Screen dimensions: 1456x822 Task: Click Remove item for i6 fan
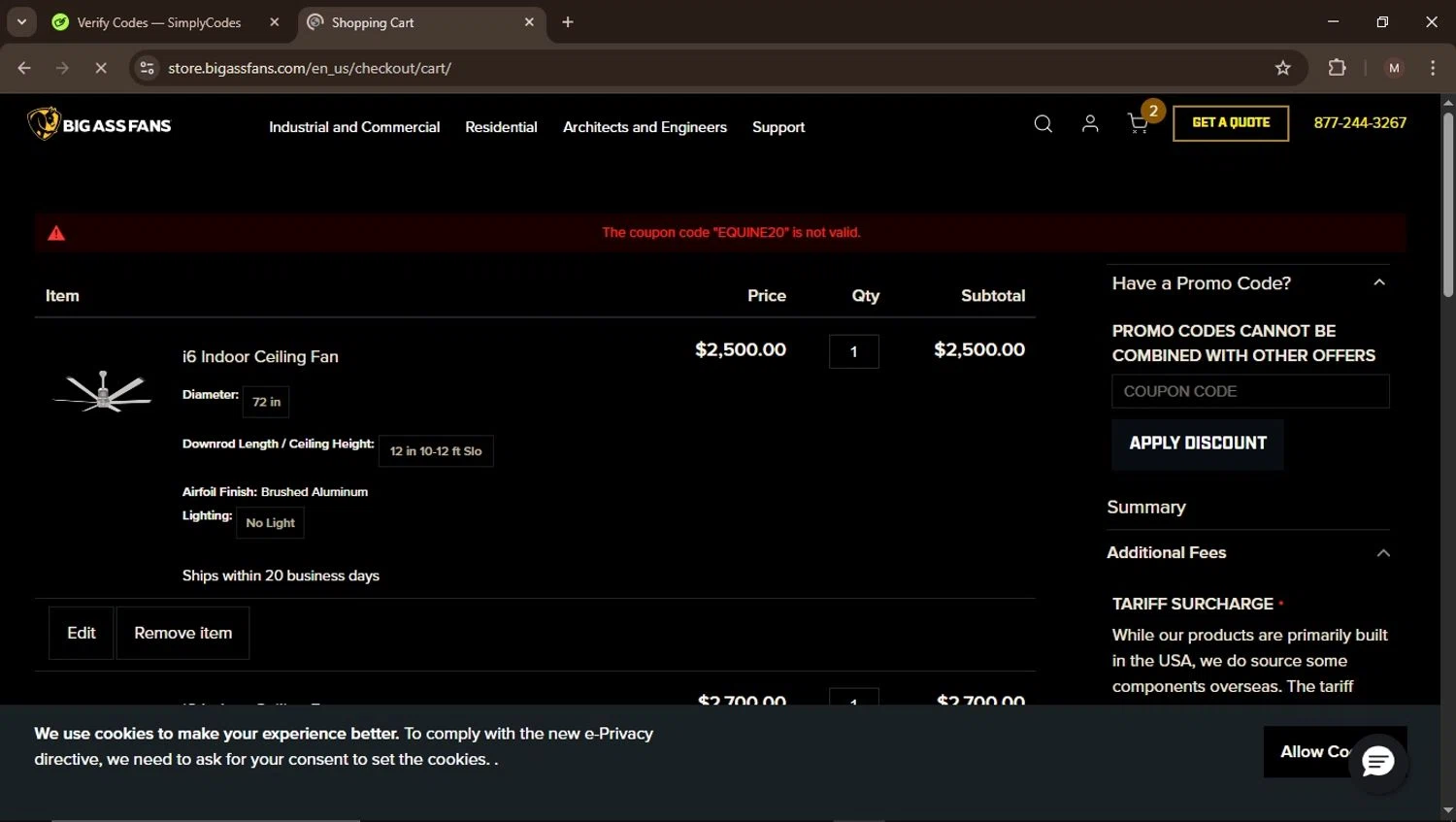tap(182, 633)
